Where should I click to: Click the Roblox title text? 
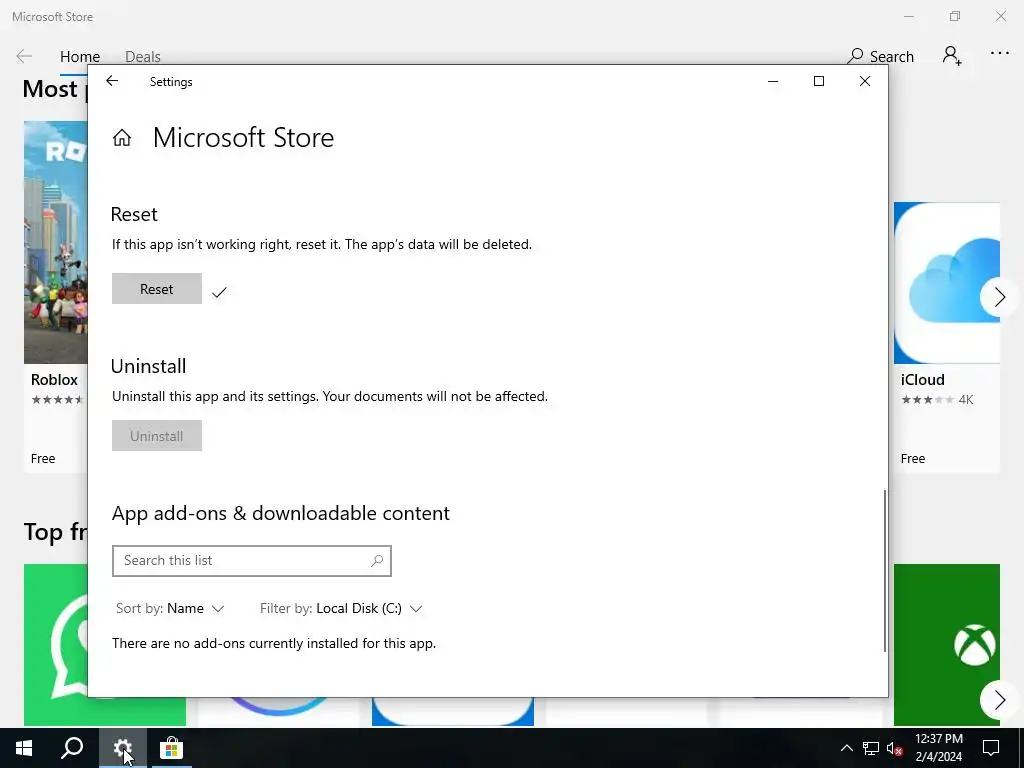[x=54, y=380]
